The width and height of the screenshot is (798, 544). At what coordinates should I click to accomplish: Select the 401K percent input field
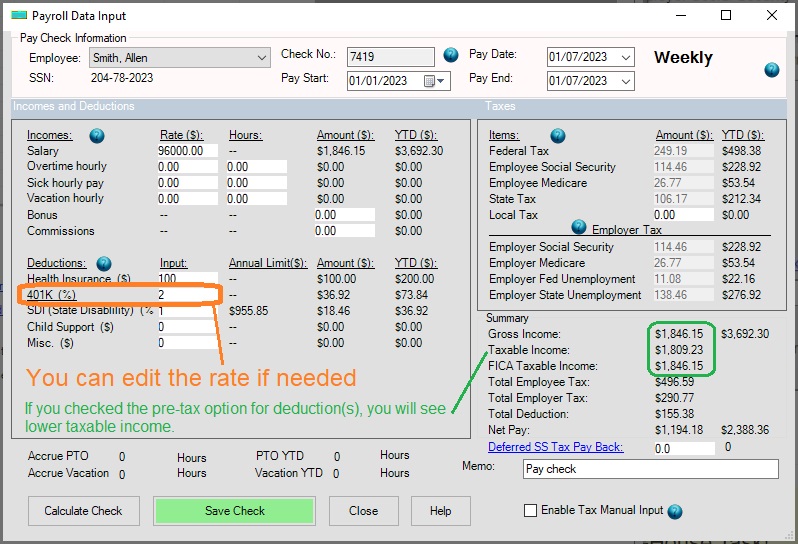click(x=187, y=295)
